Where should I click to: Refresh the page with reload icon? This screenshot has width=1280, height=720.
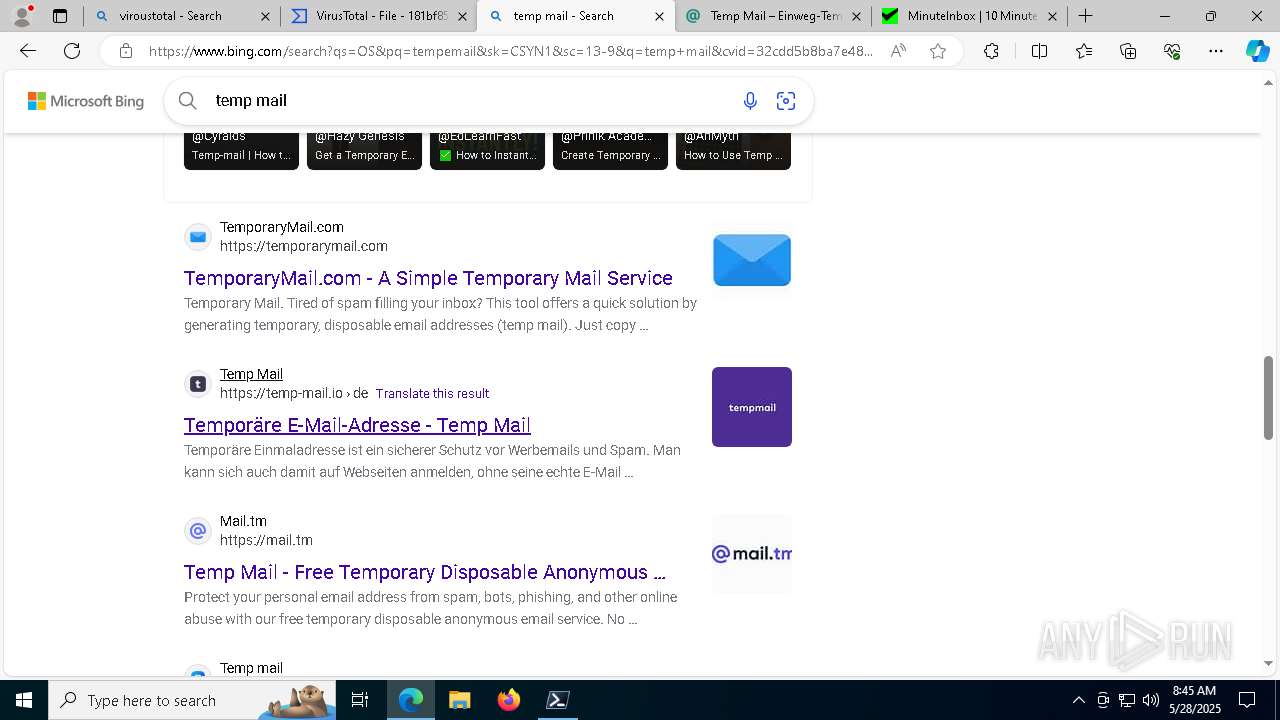(x=72, y=51)
